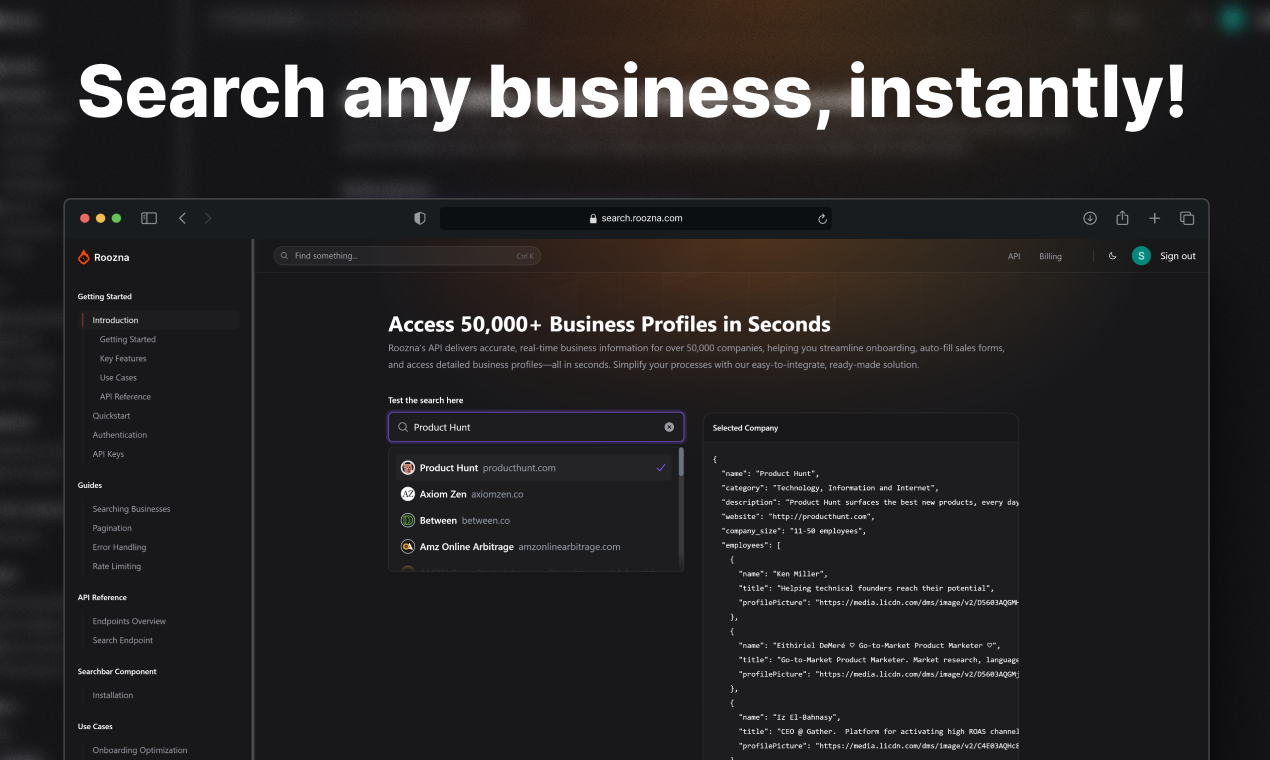Click the address bar search.roozna.com
Viewport: 1270px width, 760px height.
(x=635, y=218)
